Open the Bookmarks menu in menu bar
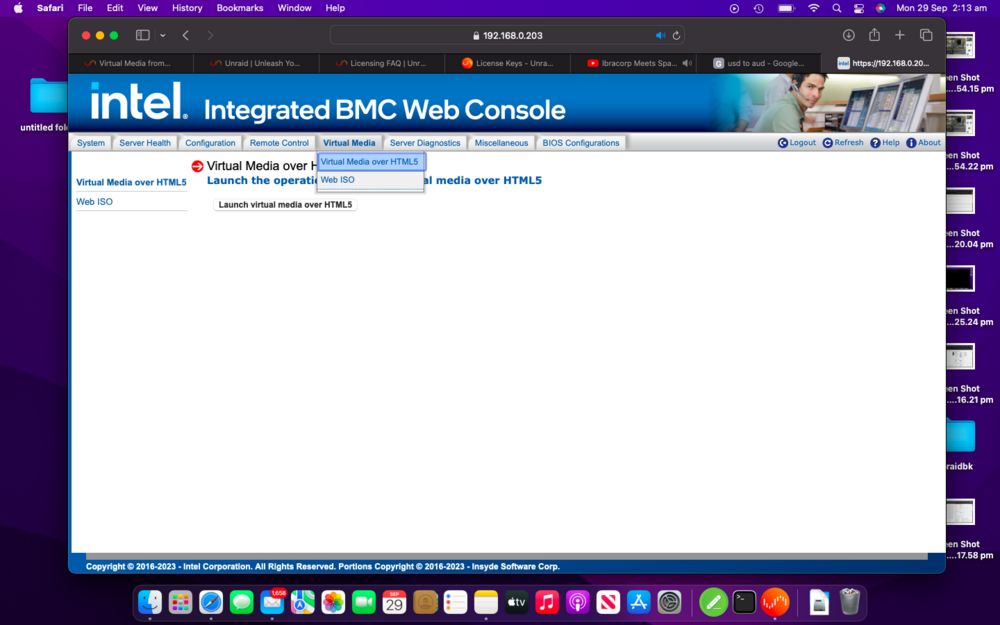Image resolution: width=1000 pixels, height=625 pixels. (x=240, y=8)
